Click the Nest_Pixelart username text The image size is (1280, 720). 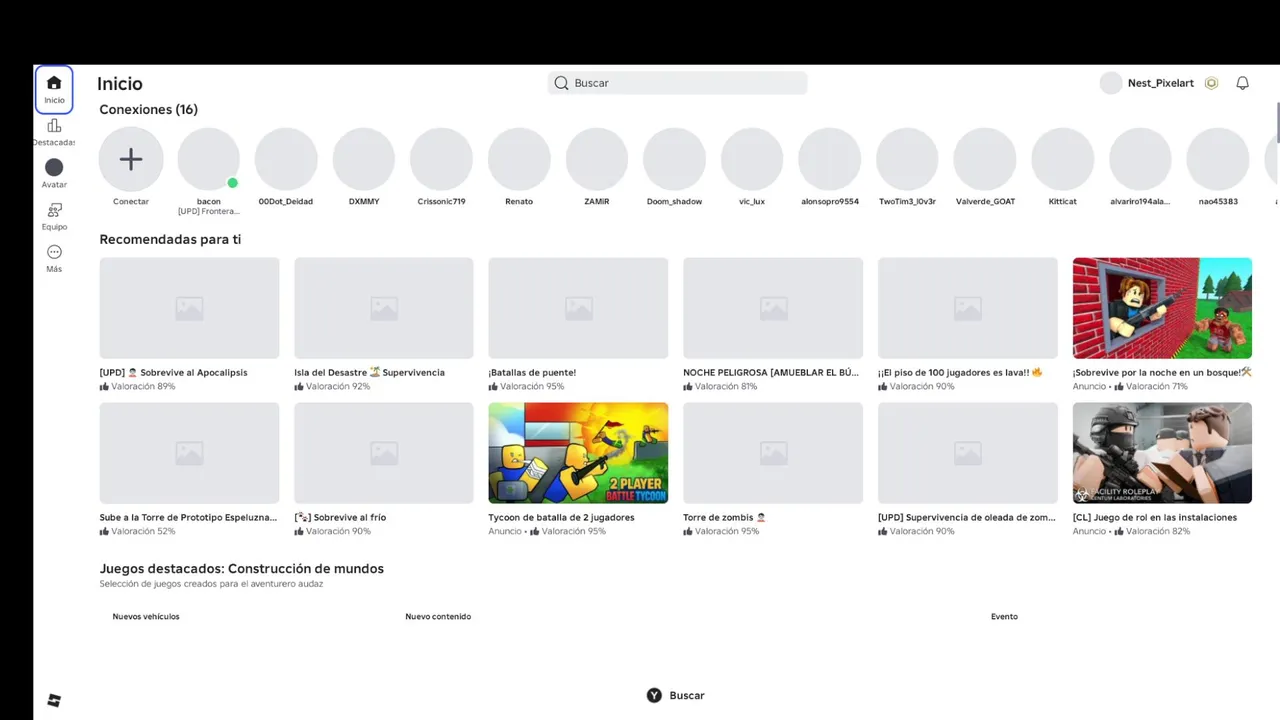(x=1161, y=83)
